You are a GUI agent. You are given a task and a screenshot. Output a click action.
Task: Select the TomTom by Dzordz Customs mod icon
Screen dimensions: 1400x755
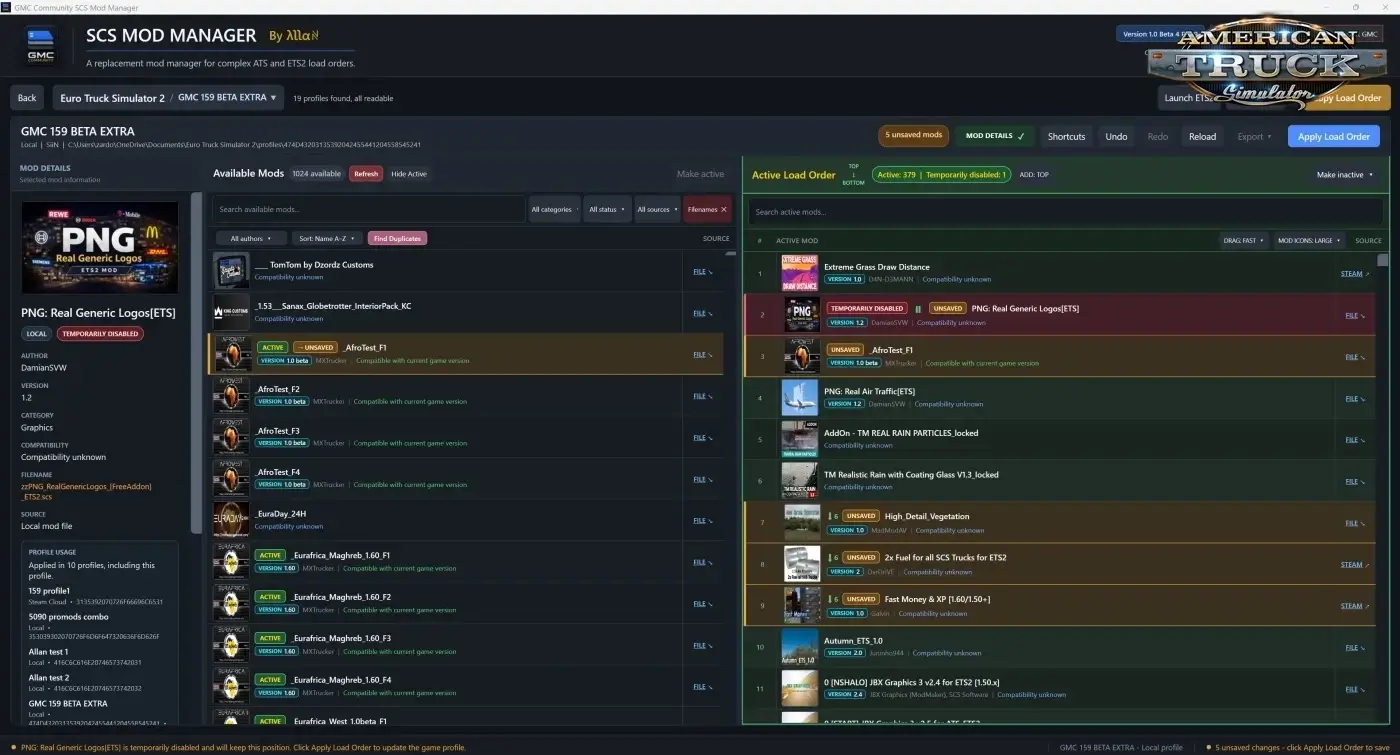click(231, 271)
